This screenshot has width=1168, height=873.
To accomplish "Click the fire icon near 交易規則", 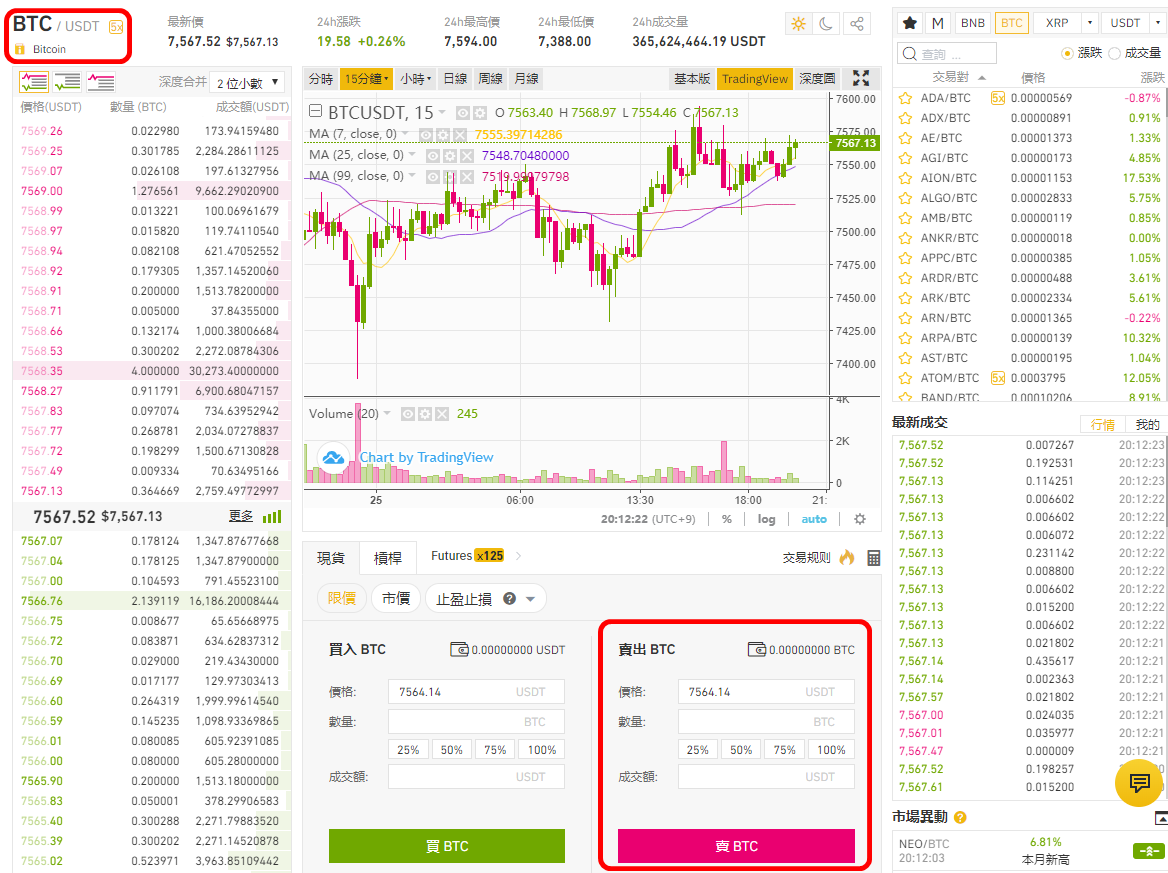I will 847,557.
